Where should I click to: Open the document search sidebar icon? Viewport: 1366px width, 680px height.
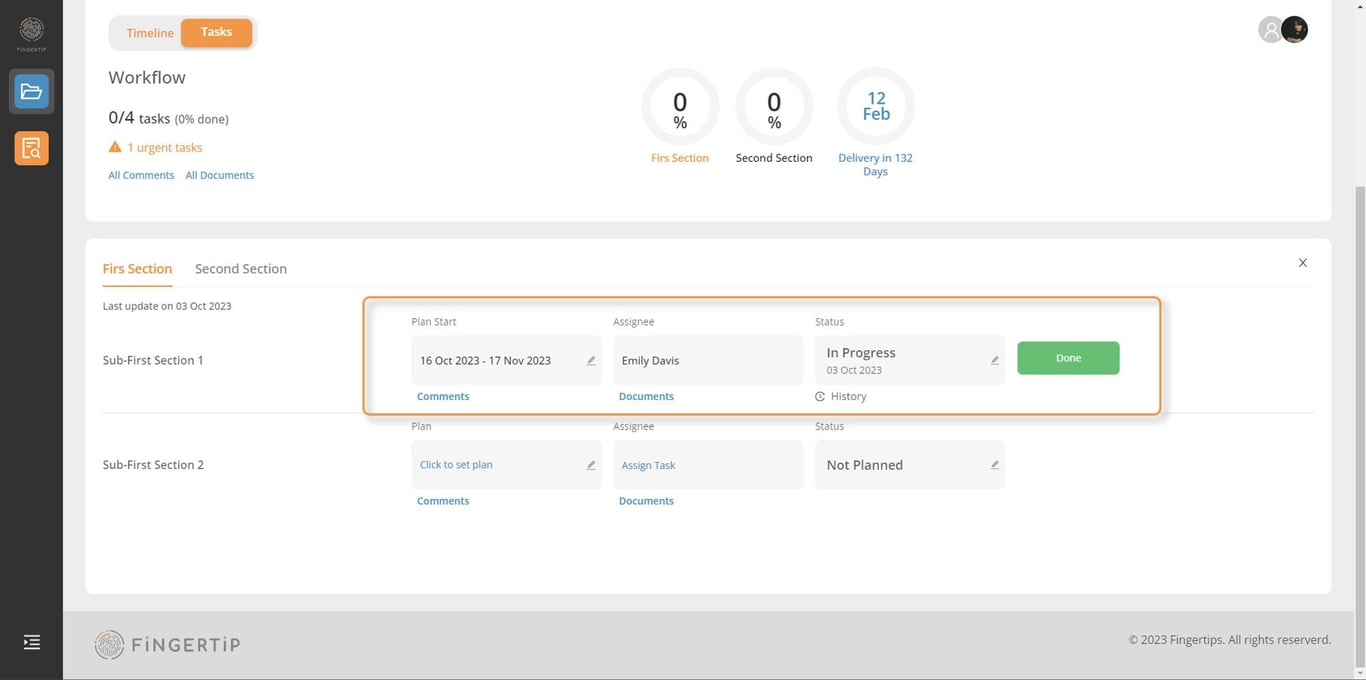pos(31,148)
